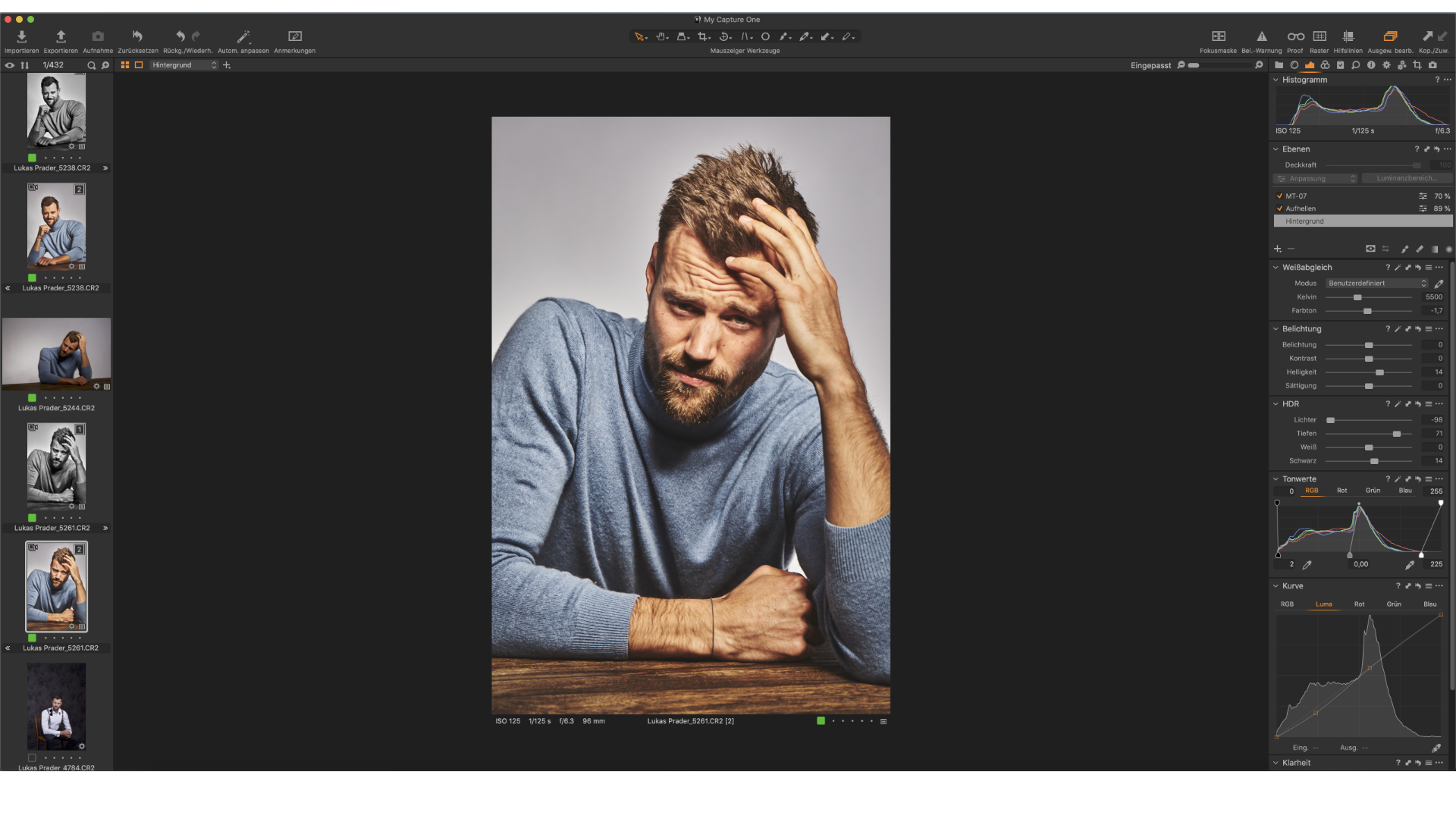
Task: Activate the rotation/straighten tool
Action: [722, 36]
